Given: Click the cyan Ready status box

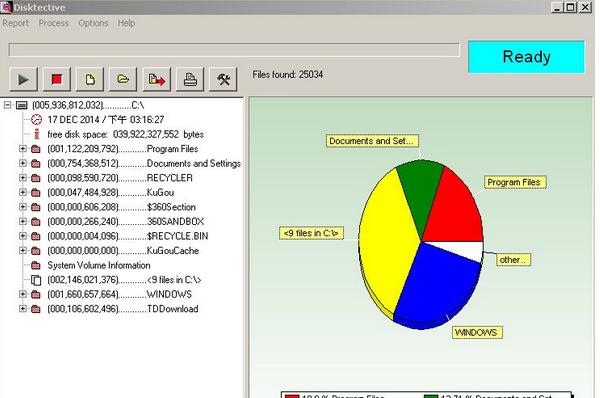Looking at the screenshot, I should (x=526, y=57).
